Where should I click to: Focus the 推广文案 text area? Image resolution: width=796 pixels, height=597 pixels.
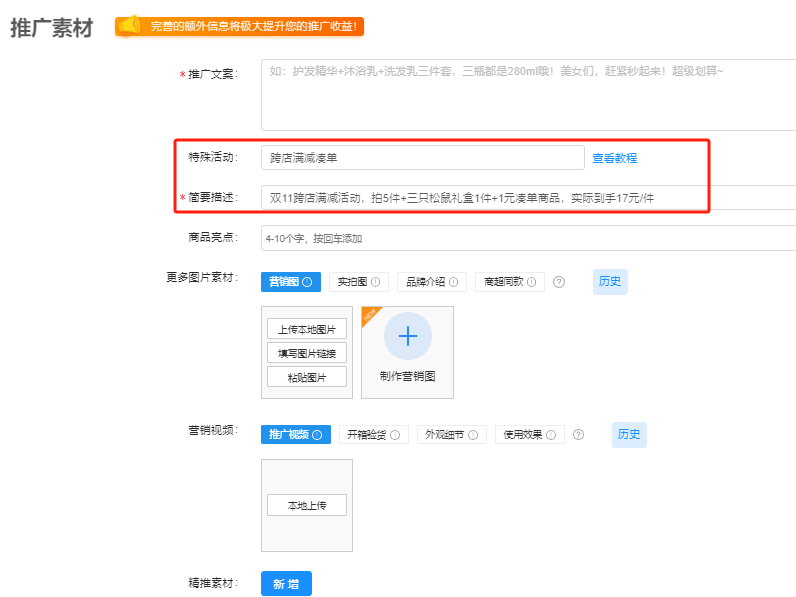(x=528, y=95)
